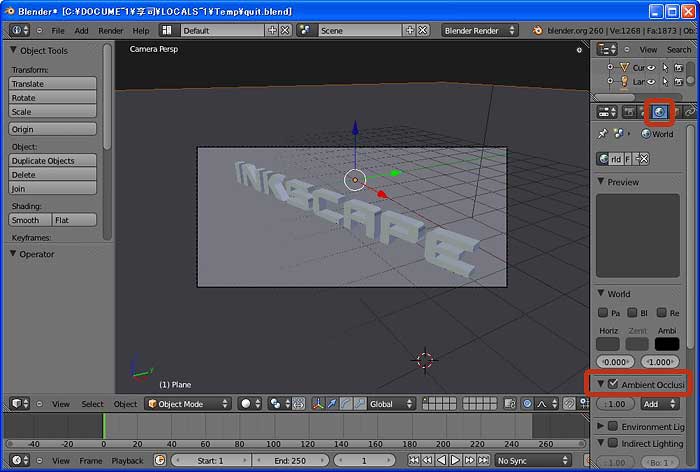Open the Playback menu in timeline
Viewport: 700px width, 472px height.
coord(127,460)
